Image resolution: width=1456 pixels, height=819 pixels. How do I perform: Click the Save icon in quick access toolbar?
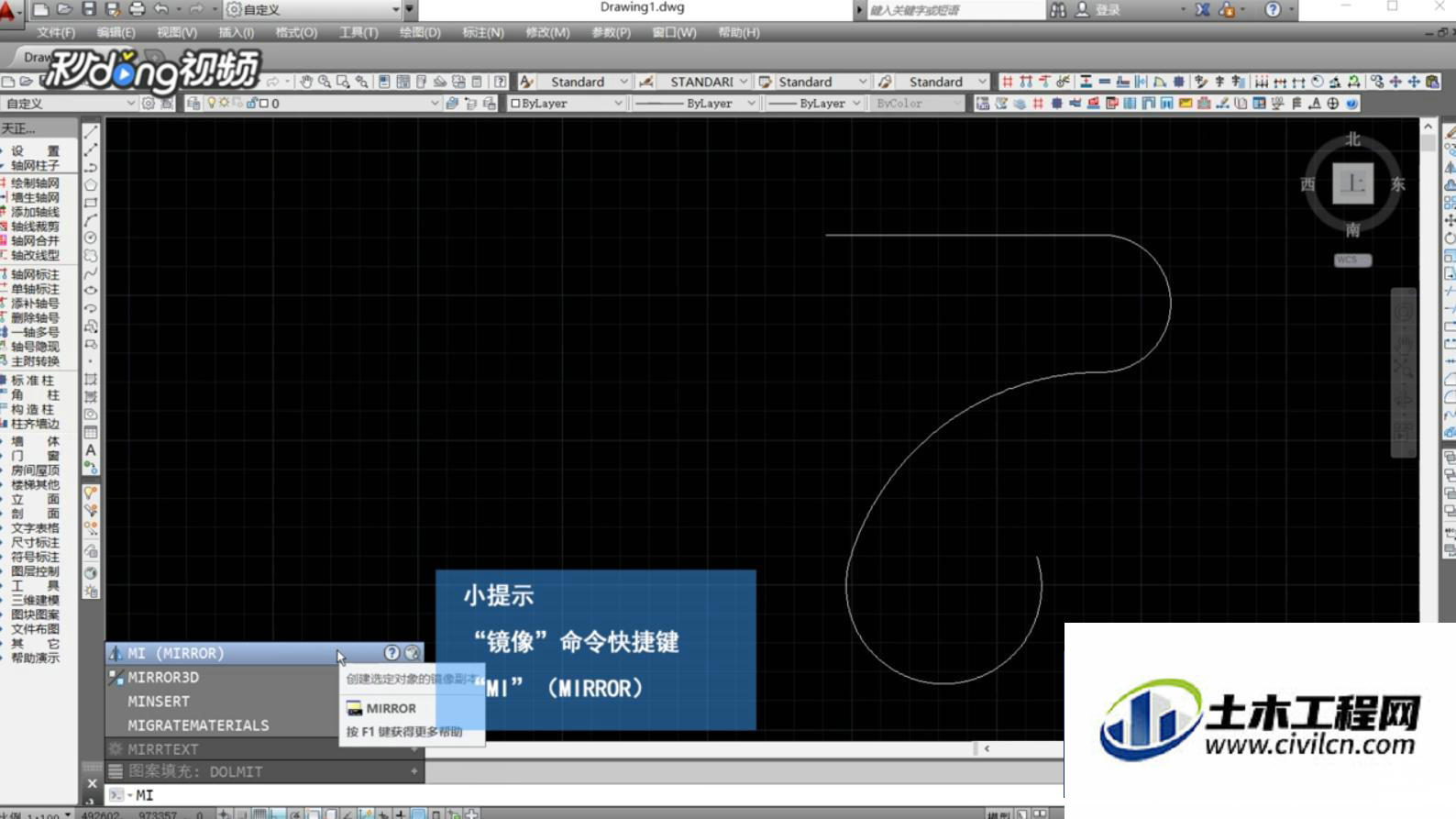click(x=89, y=9)
